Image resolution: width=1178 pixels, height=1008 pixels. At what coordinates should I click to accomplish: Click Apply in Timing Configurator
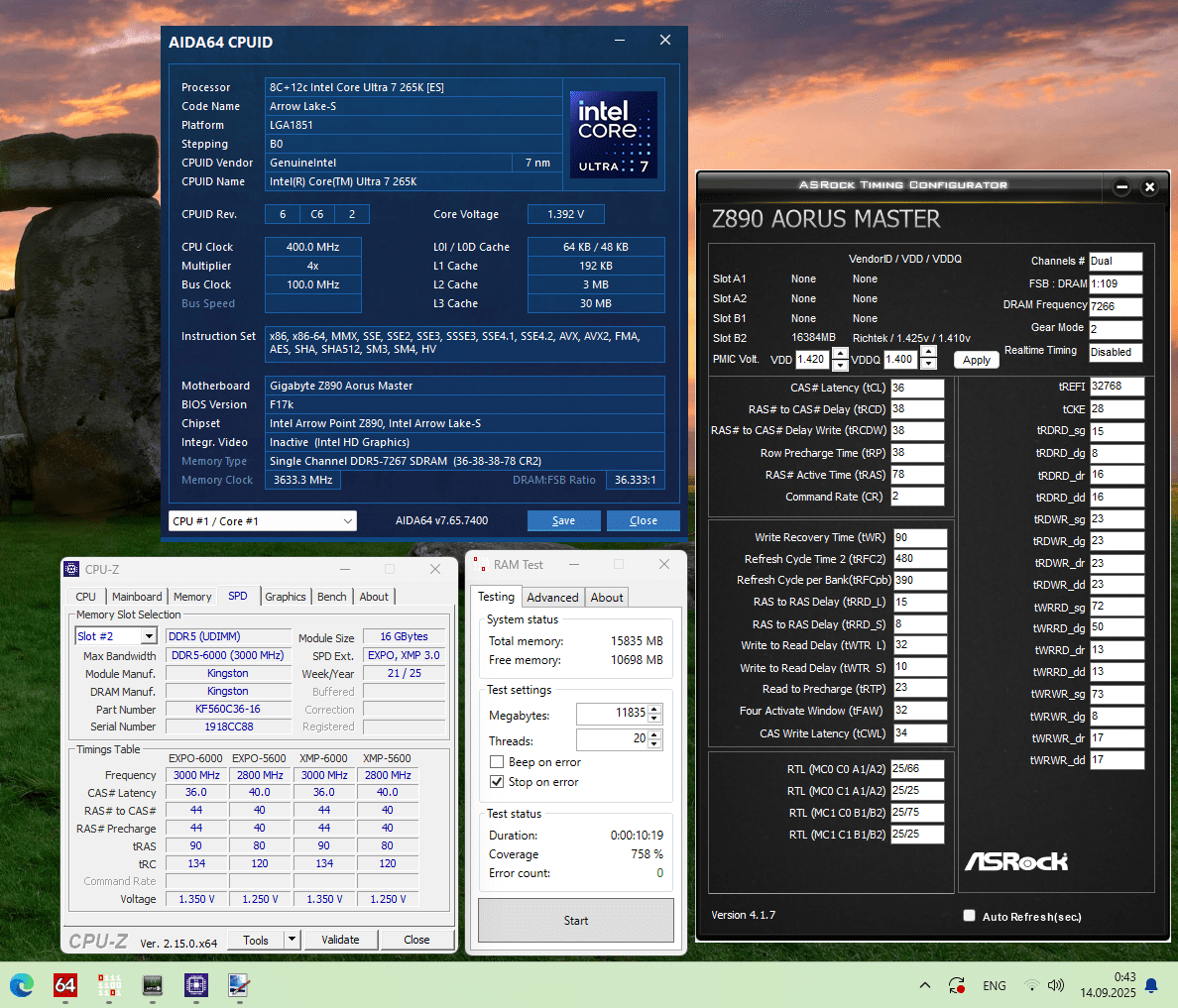[x=977, y=360]
